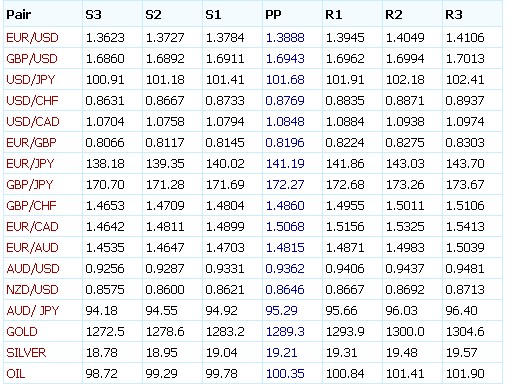Select AUD/USD R1 value 0.9406
Image resolution: width=512 pixels, height=387 pixels.
click(345, 268)
